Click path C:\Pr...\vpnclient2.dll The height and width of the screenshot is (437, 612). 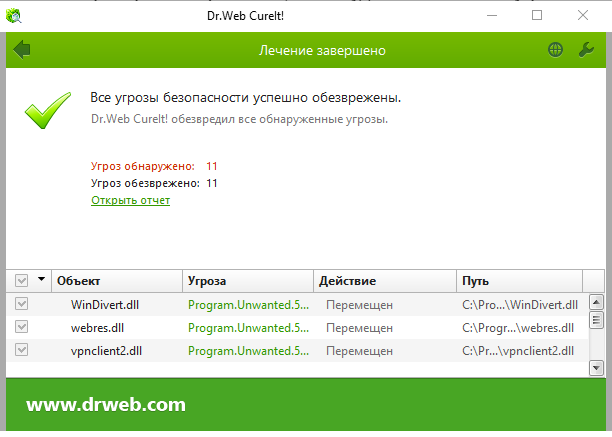point(518,351)
